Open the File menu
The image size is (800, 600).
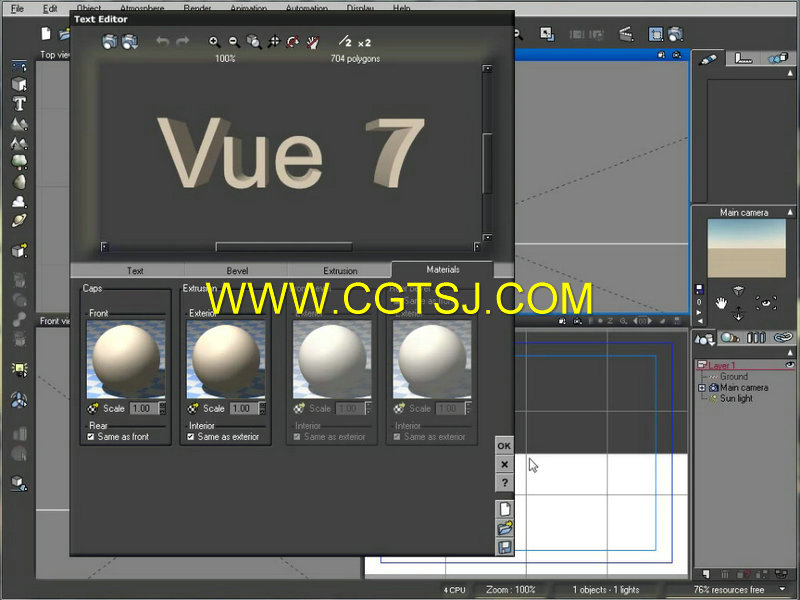pyautogui.click(x=17, y=8)
